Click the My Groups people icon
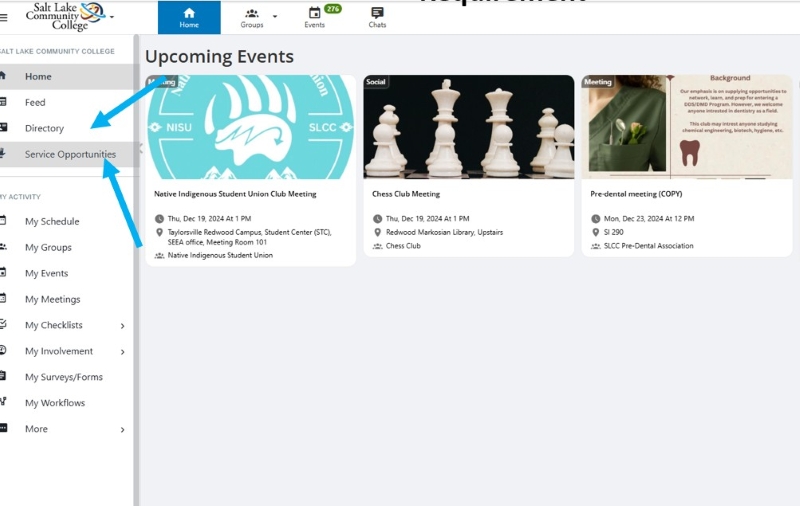 3,247
